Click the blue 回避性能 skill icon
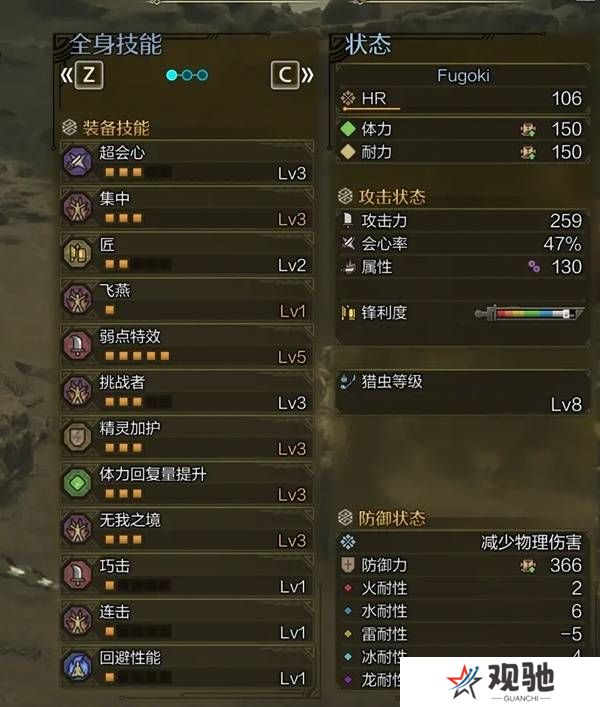The width and height of the screenshot is (600, 707). [x=78, y=666]
